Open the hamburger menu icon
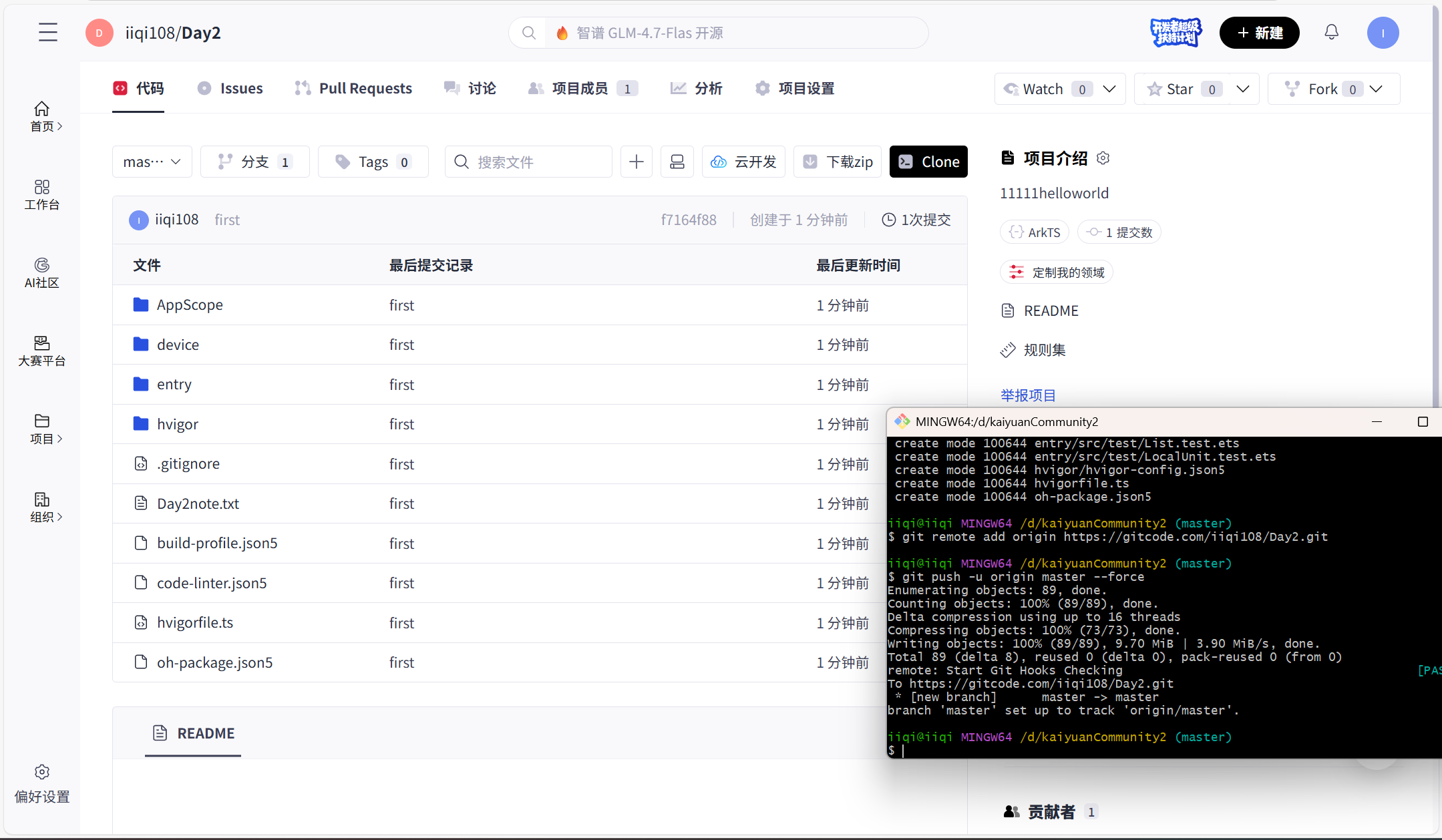Viewport: 1442px width, 840px height. click(47, 32)
